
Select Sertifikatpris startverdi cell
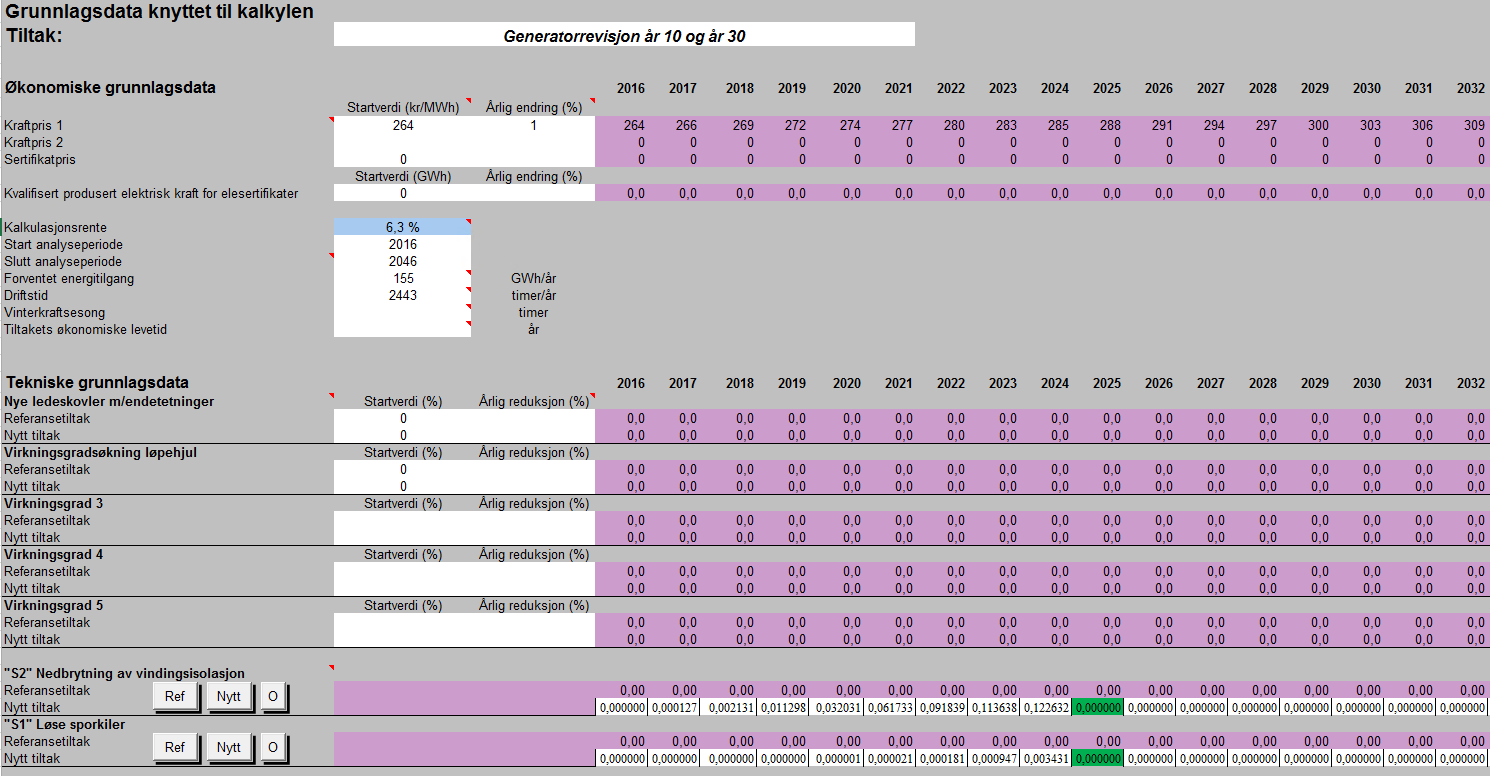403,159
